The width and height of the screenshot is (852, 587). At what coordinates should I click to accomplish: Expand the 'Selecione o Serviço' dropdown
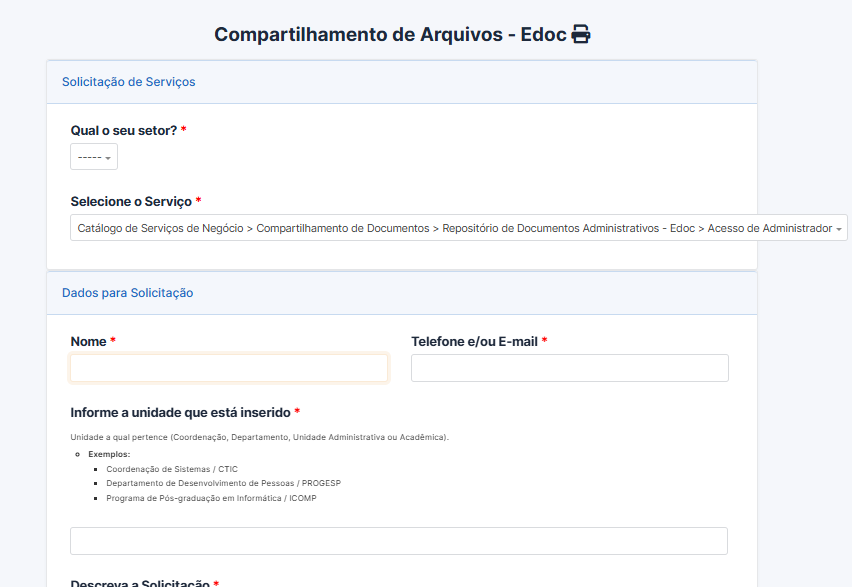pyautogui.click(x=458, y=228)
